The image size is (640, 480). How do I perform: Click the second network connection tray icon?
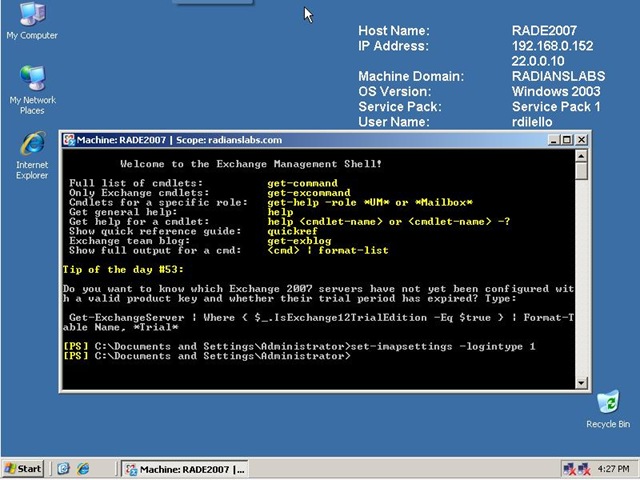click(587, 468)
